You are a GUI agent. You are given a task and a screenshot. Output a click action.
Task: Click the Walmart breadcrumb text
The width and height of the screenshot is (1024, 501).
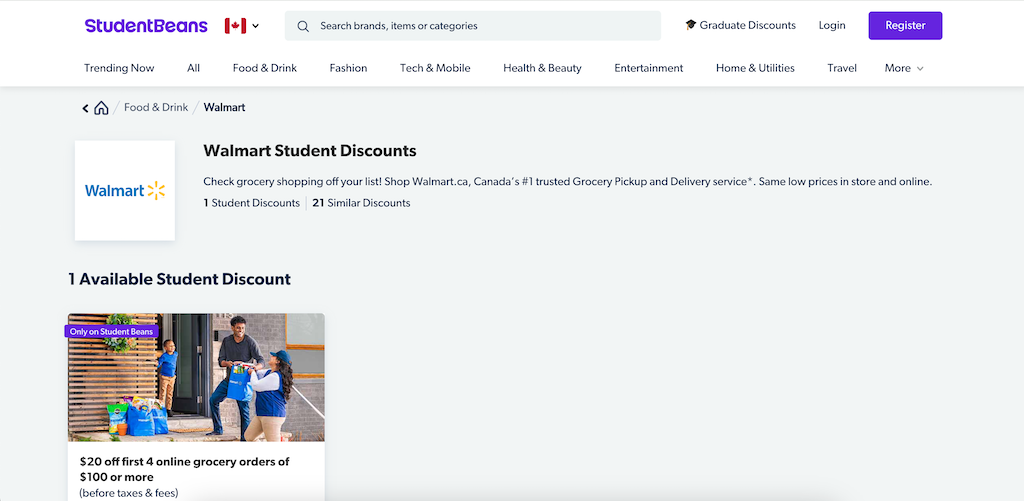click(x=225, y=107)
